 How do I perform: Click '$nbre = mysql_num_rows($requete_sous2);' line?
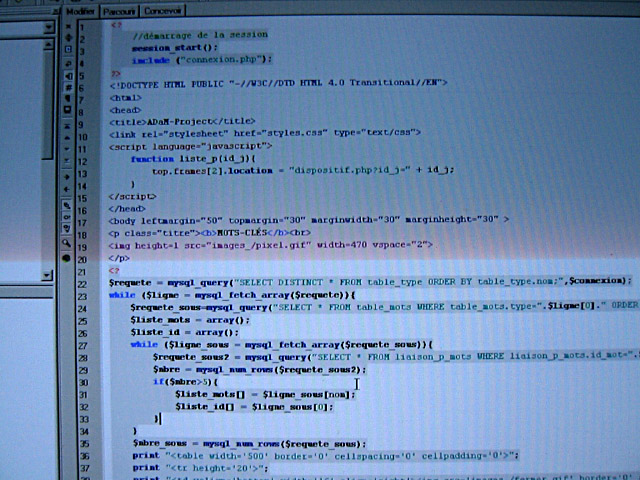click(x=260, y=370)
